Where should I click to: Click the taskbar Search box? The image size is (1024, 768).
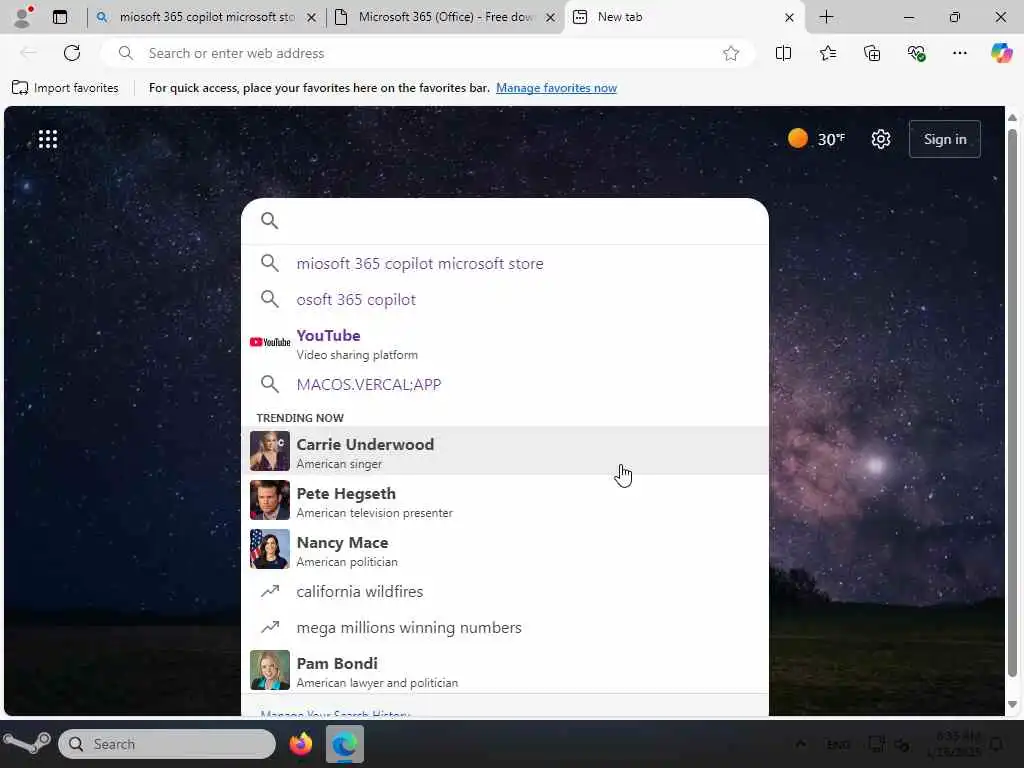pos(167,744)
